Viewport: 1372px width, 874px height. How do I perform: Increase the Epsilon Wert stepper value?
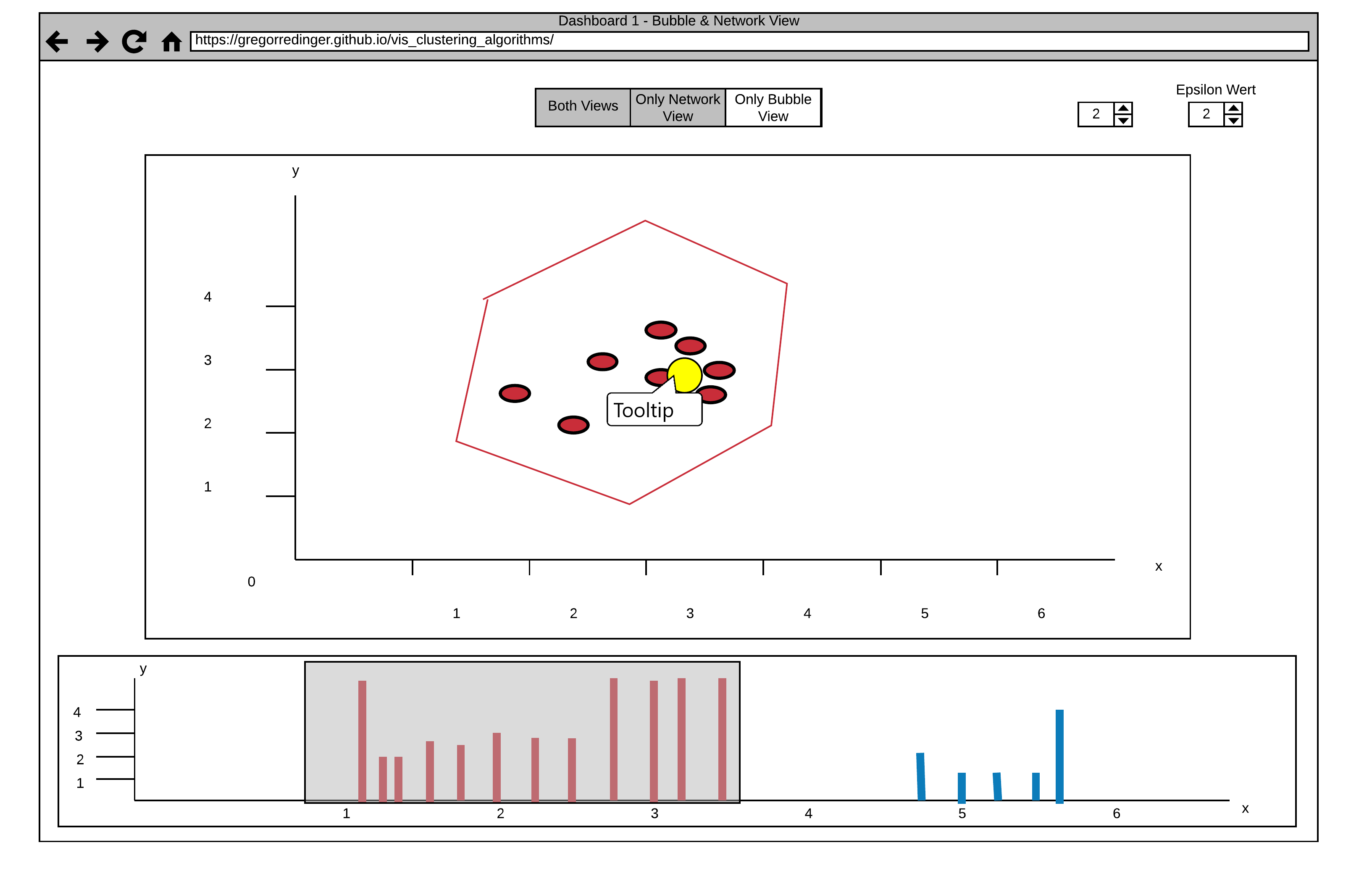click(1233, 108)
